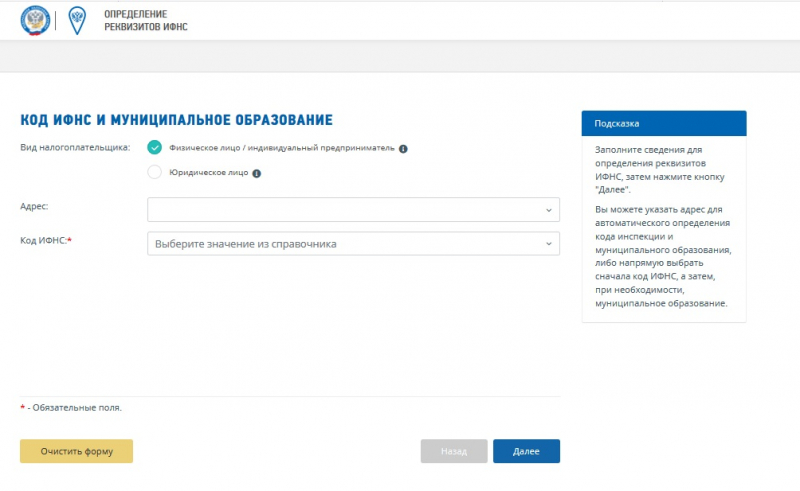Open info icon beside Юридическое лицо option
This screenshot has width=800, height=491.
click(x=256, y=173)
